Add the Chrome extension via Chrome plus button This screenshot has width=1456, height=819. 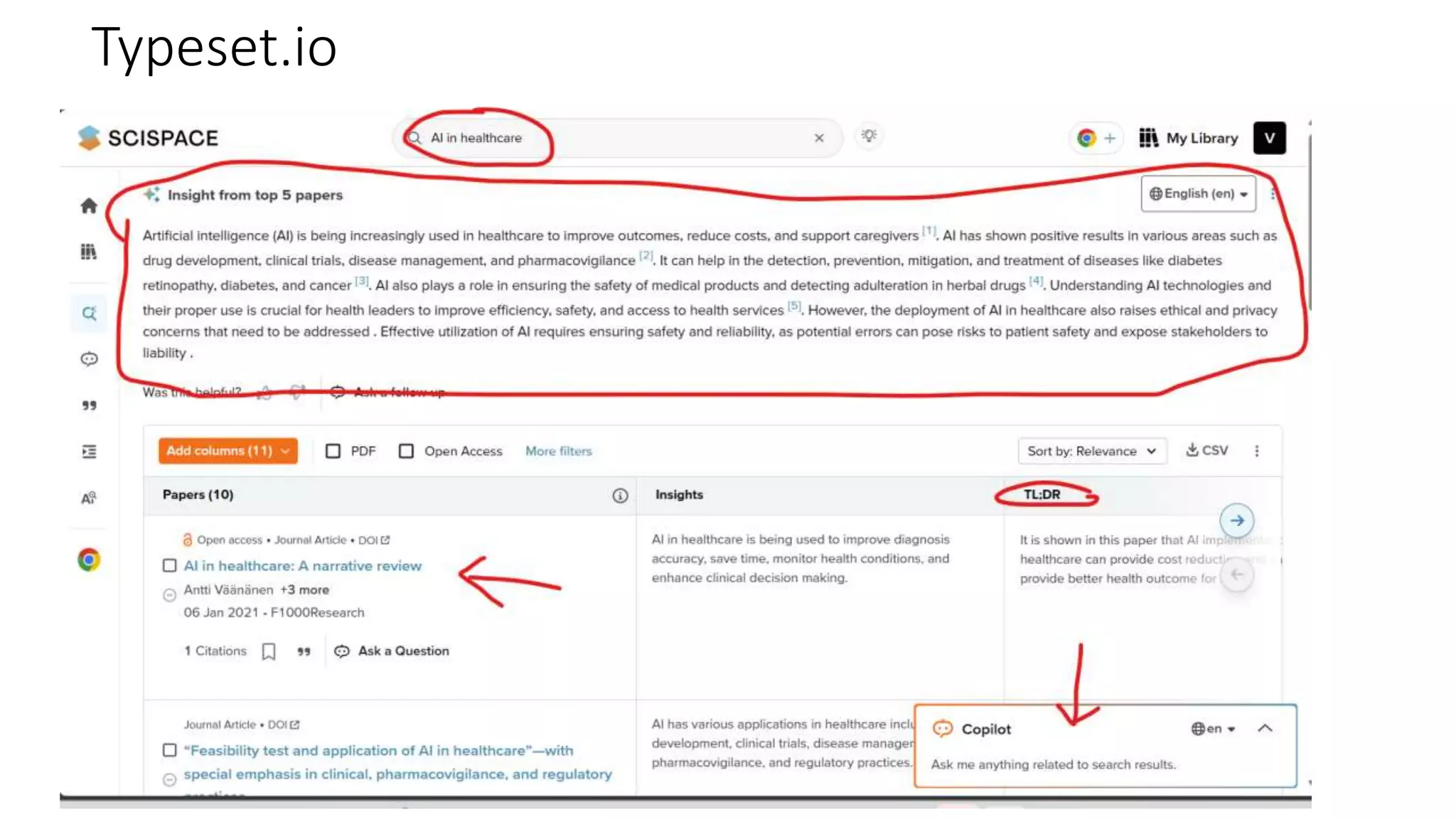coord(1096,138)
